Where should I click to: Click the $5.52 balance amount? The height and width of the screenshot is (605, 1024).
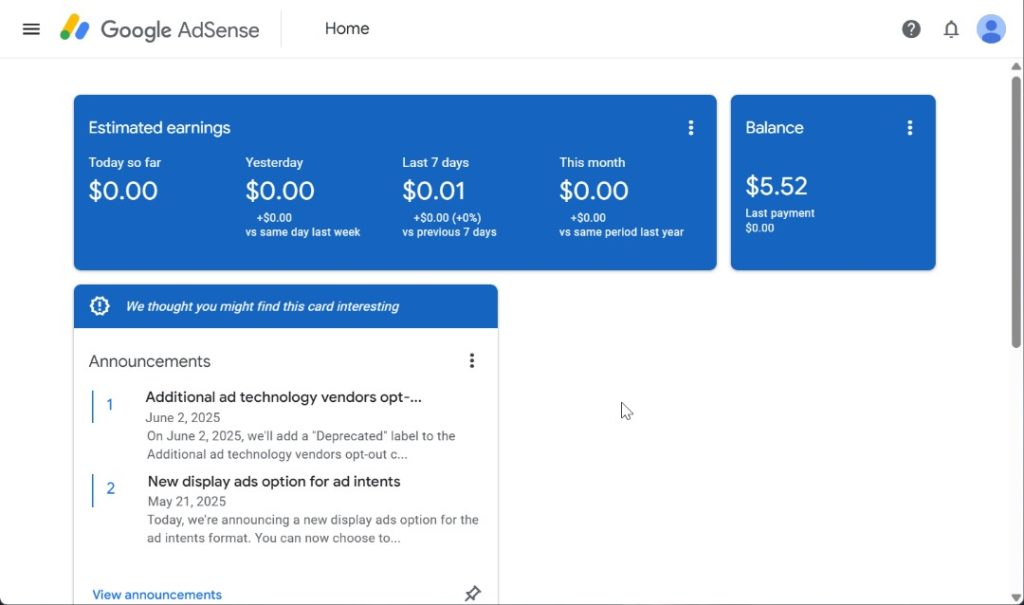tap(776, 186)
